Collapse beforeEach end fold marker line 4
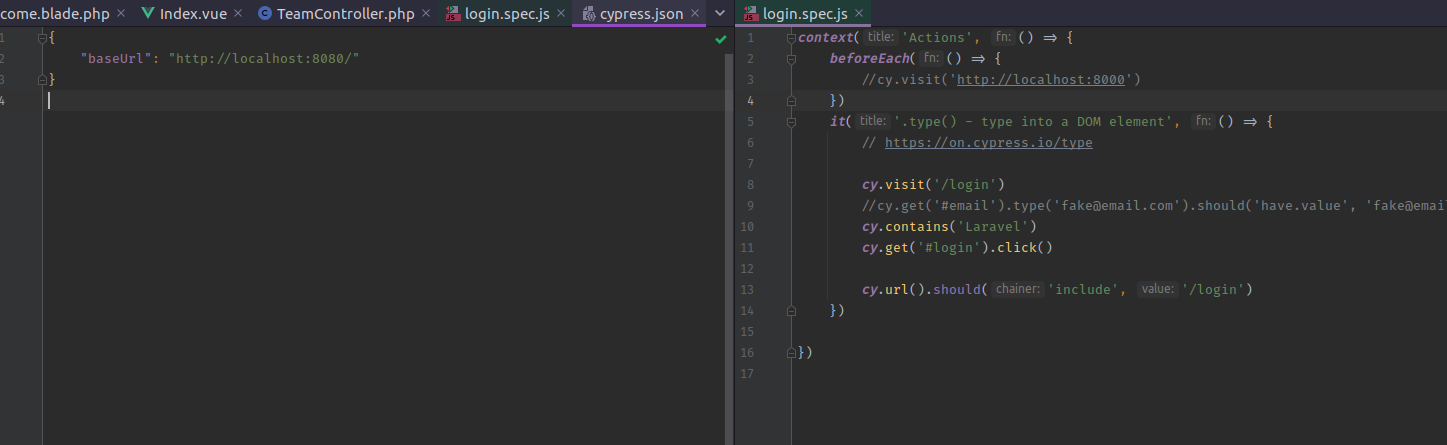Screen dimensions: 1447x445 792,101
